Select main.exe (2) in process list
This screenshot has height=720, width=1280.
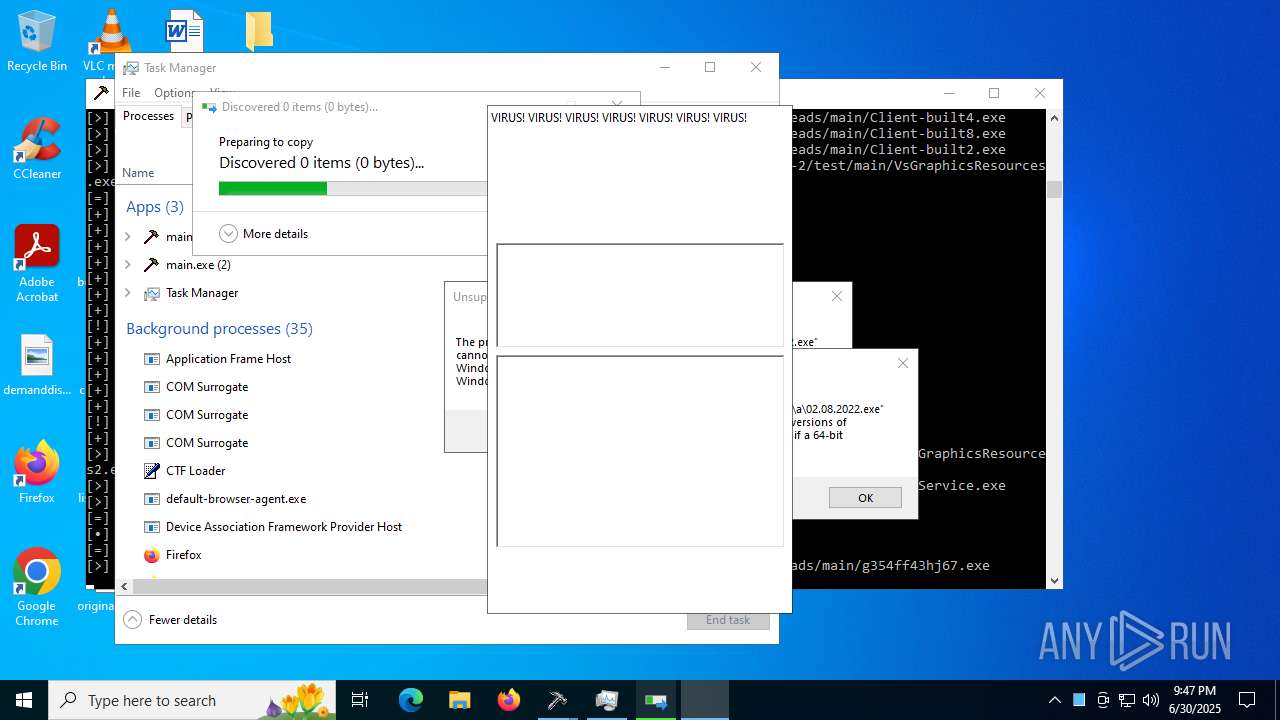click(198, 265)
